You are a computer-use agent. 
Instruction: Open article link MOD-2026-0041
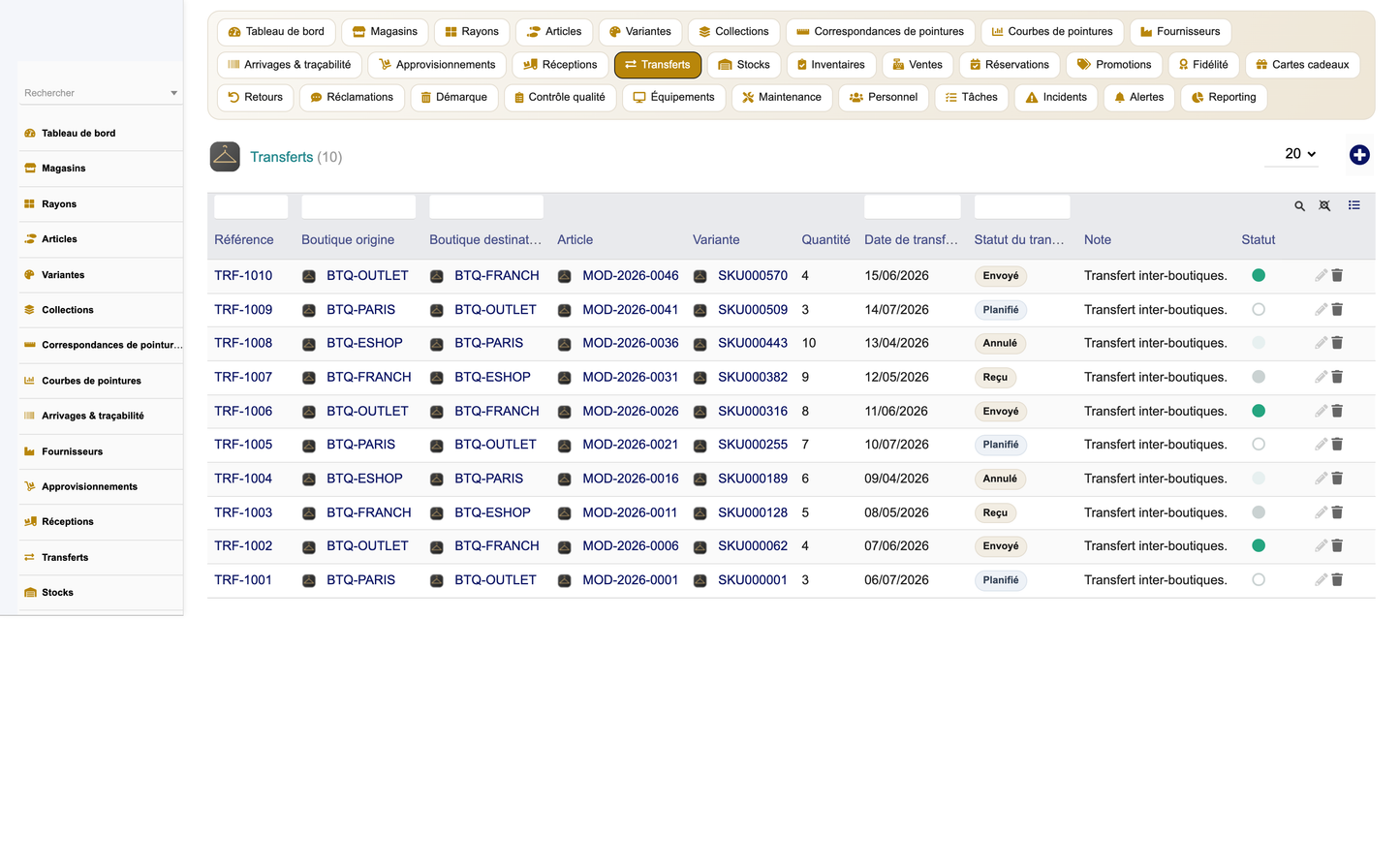[630, 309]
